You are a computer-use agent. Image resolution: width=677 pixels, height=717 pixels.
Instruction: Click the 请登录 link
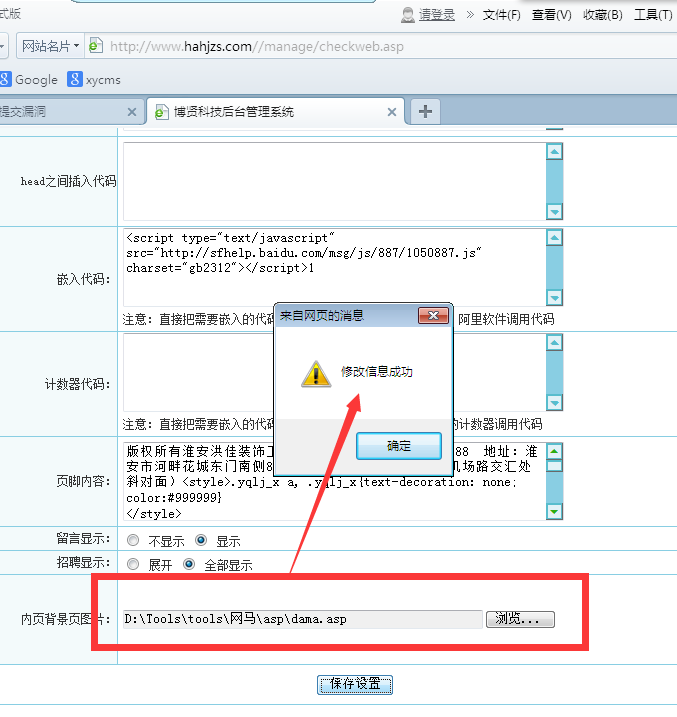(437, 15)
